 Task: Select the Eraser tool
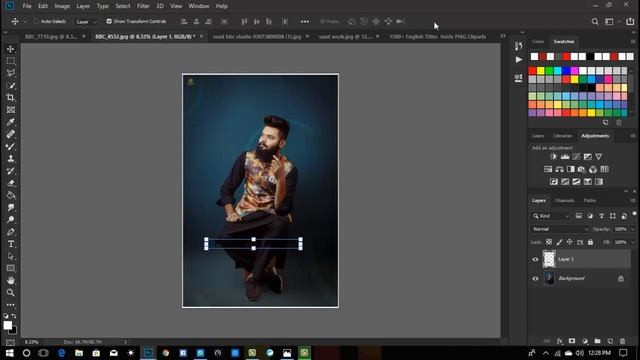point(11,183)
